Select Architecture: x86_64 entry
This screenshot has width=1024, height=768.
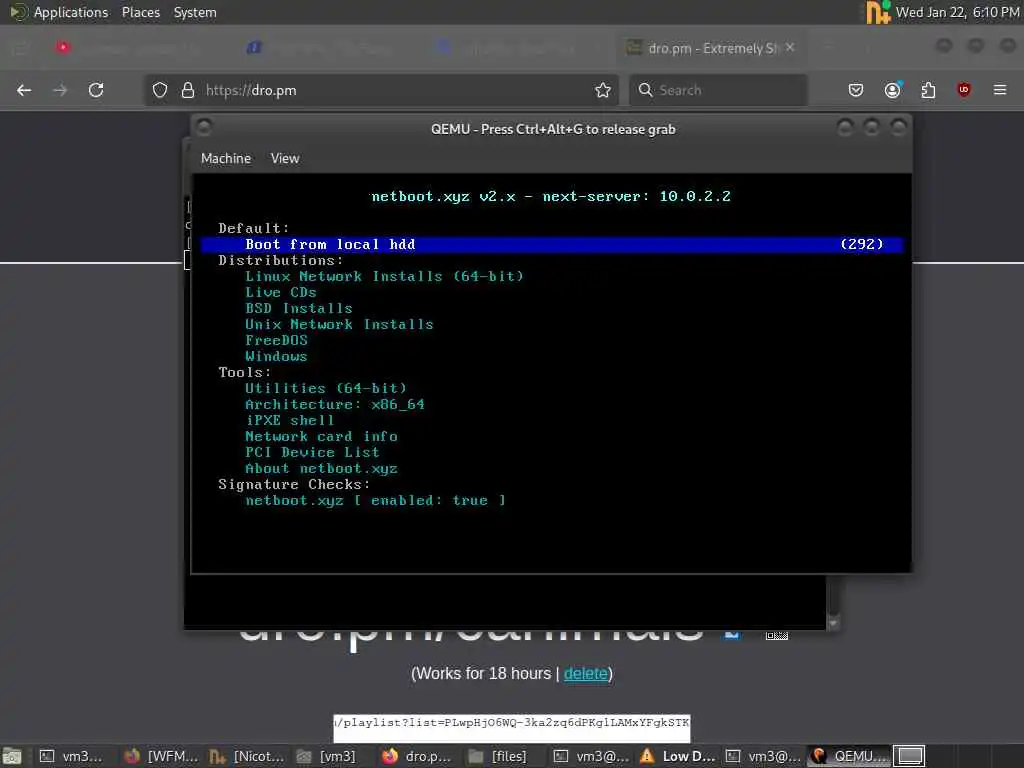(334, 404)
